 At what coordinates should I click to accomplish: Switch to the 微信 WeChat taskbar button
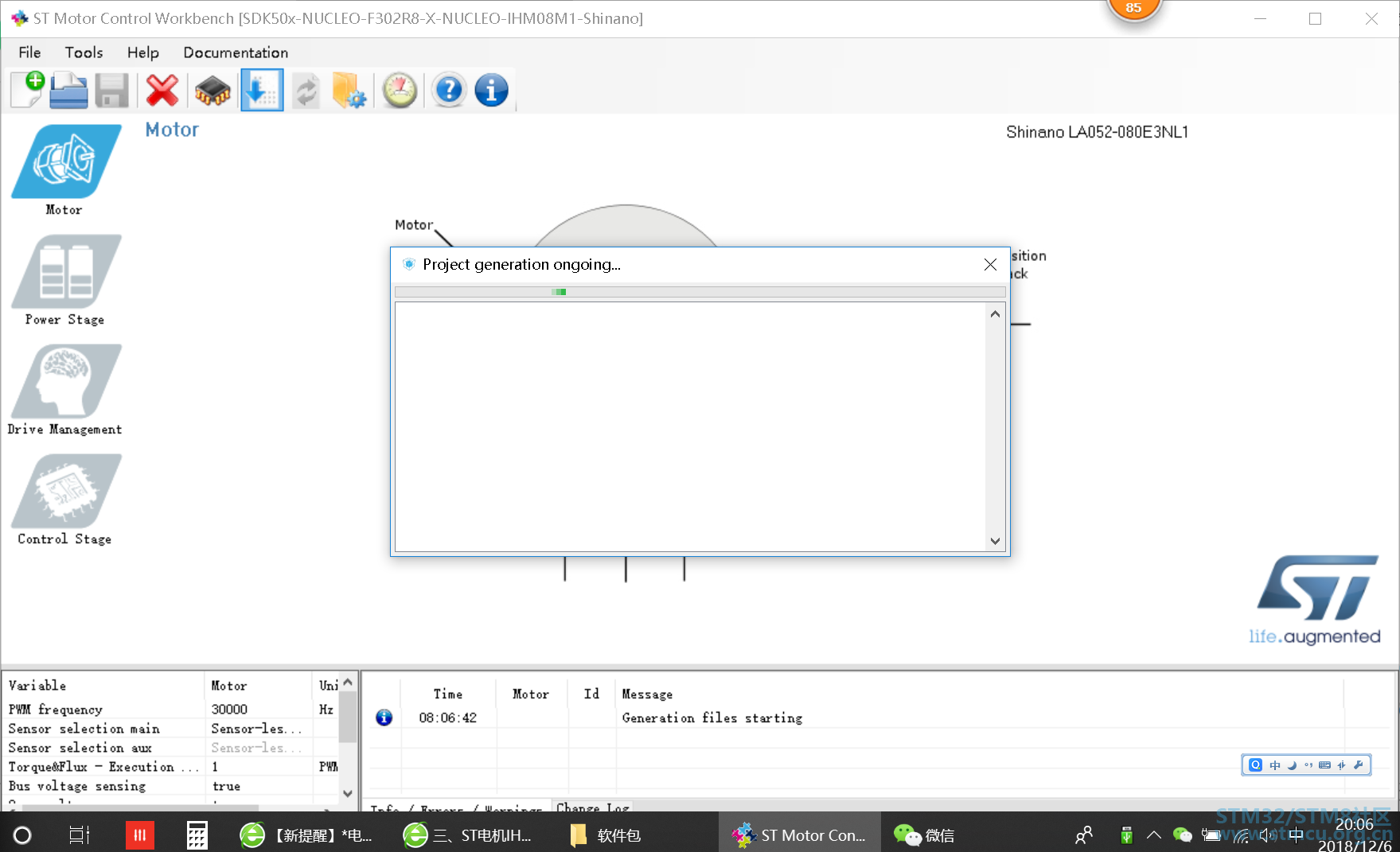[x=925, y=834]
